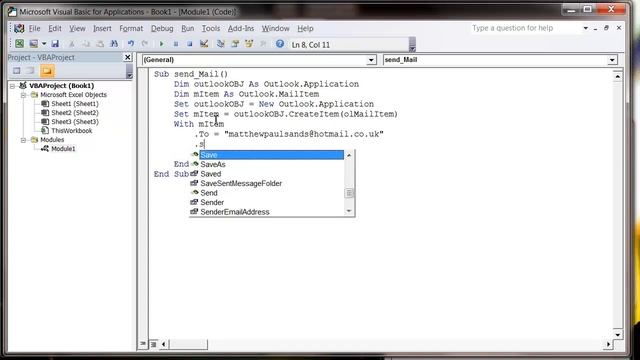The image size is (640, 360).
Task: Open the Add-Ins menu
Action: coord(241,29)
